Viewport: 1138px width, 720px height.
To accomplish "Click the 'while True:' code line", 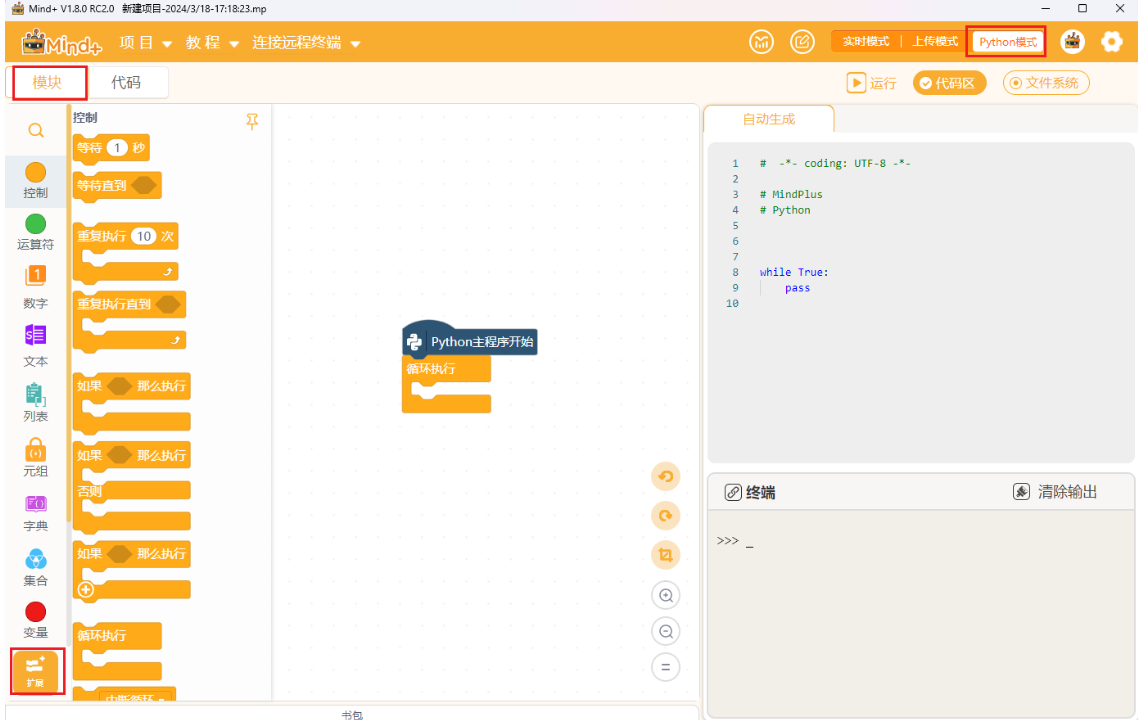I will (x=793, y=272).
